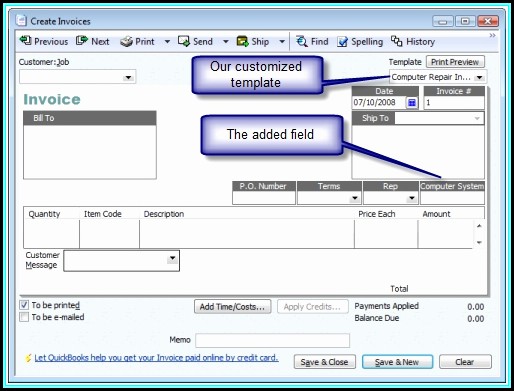Click into the Ship To address box
The height and width of the screenshot is (391, 514).
coord(418,151)
